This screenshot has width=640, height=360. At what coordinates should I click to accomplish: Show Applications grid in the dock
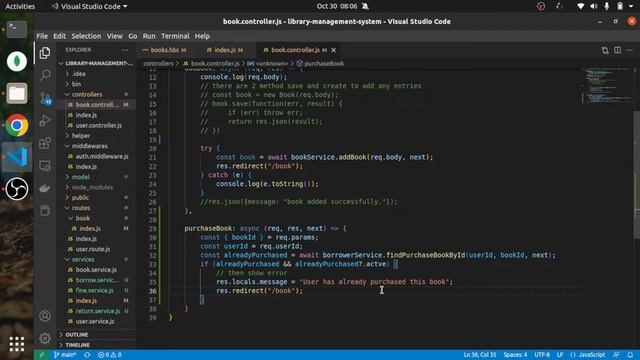pos(17,344)
